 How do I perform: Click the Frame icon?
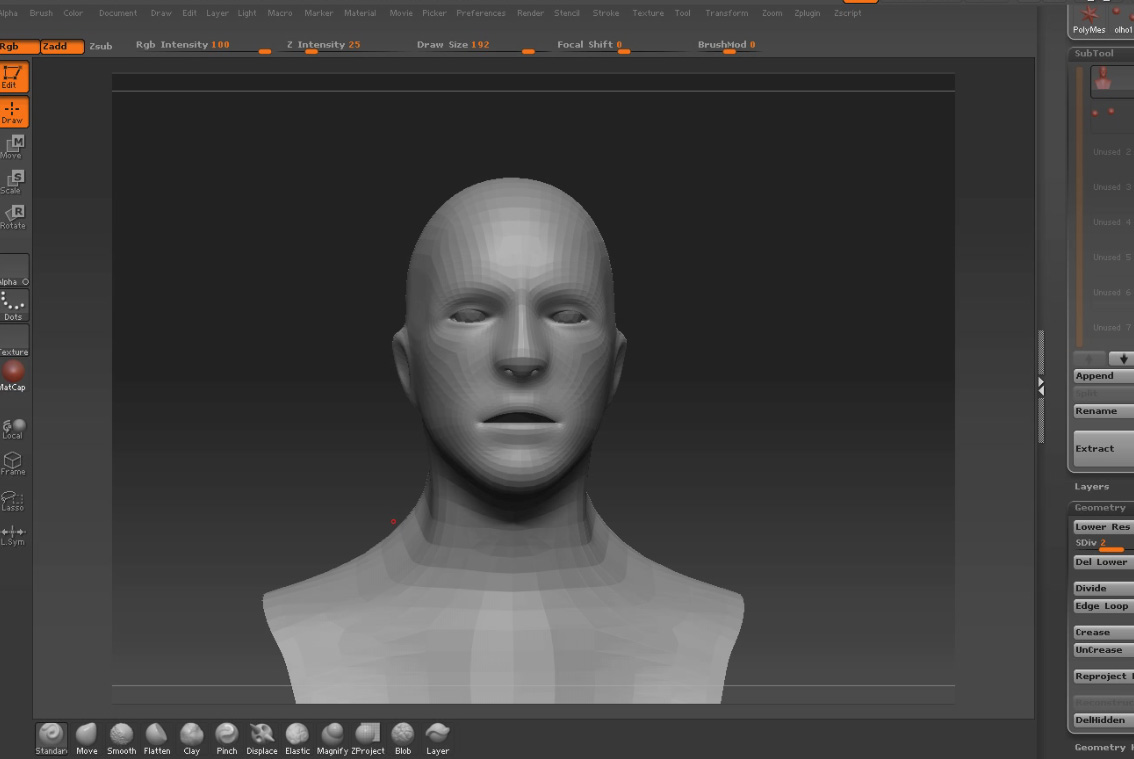tap(13, 462)
